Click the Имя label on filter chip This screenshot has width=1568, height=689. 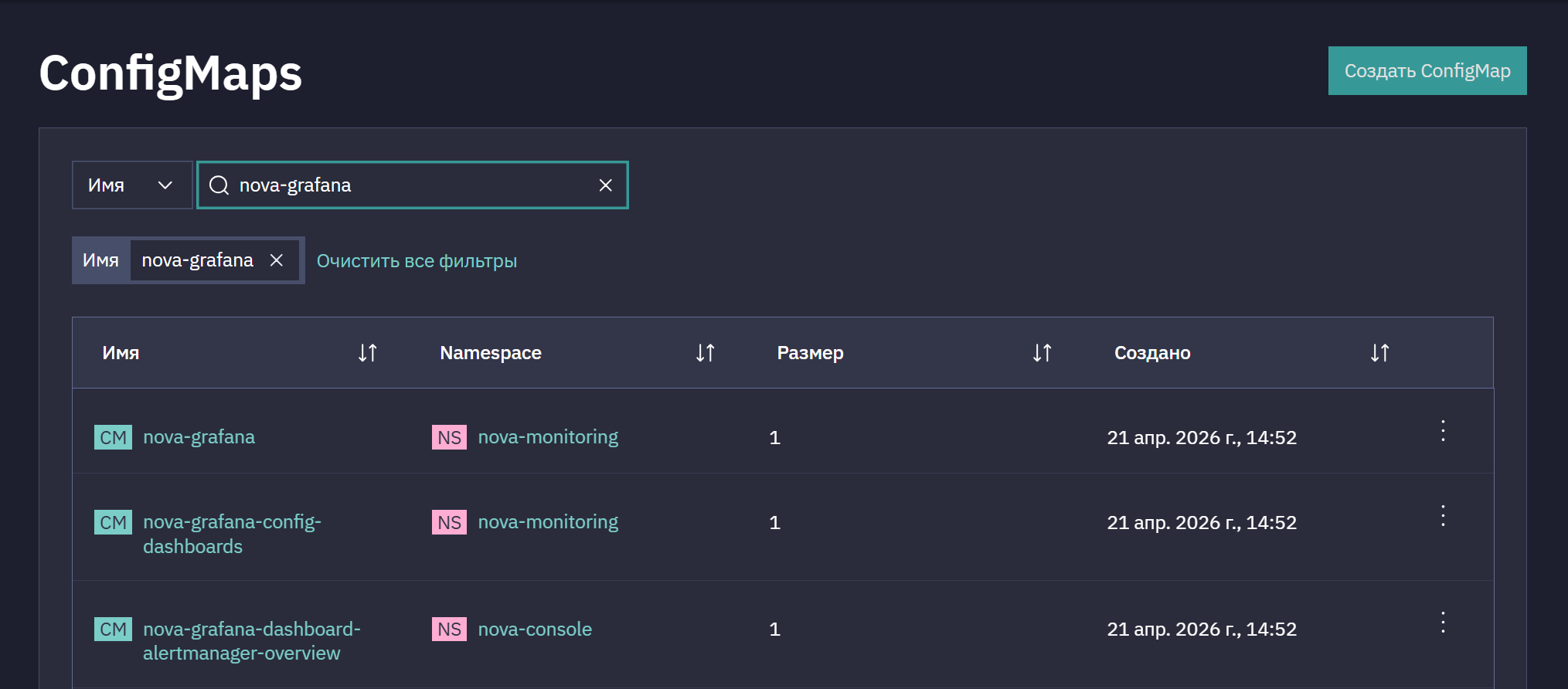100,260
